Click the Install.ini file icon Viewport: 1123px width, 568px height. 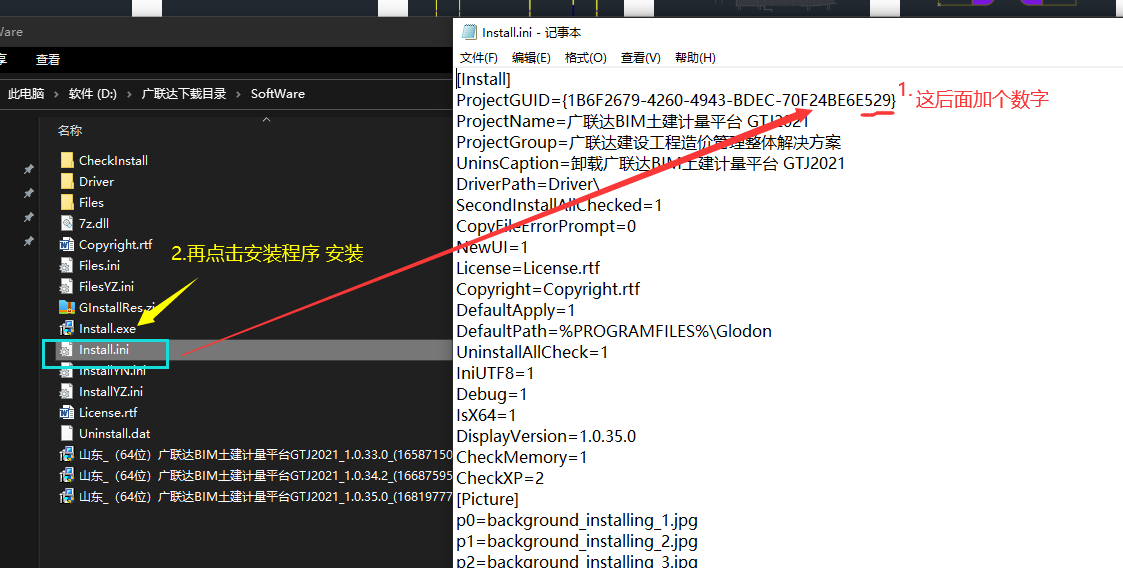67,350
